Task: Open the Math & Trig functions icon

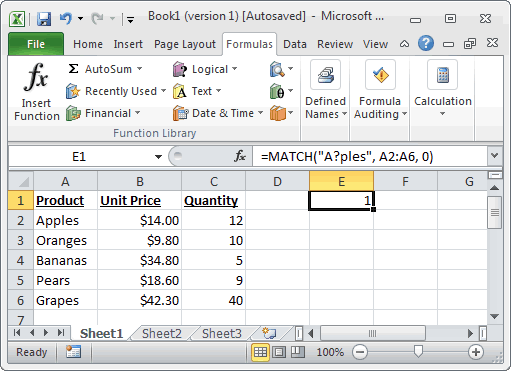Action: click(277, 91)
